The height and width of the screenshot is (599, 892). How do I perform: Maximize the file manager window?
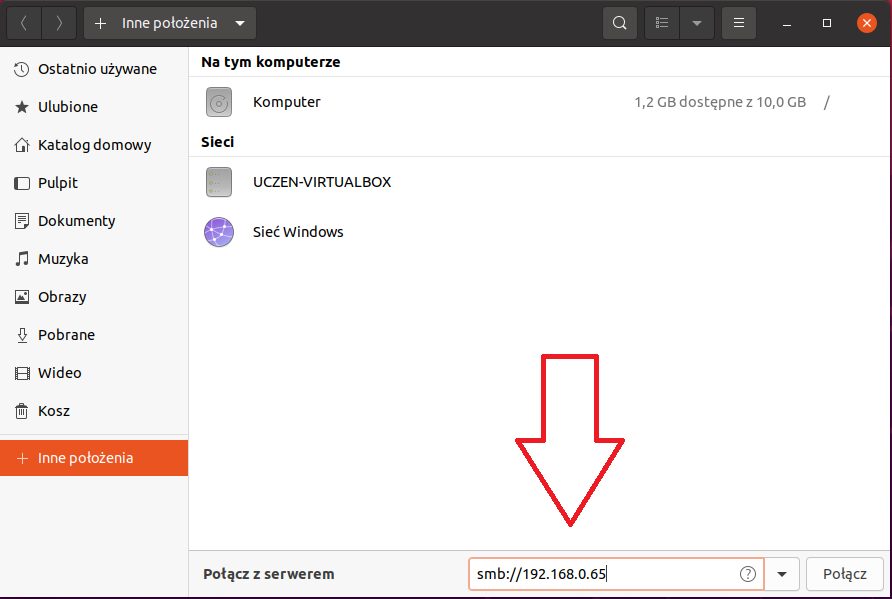(827, 23)
